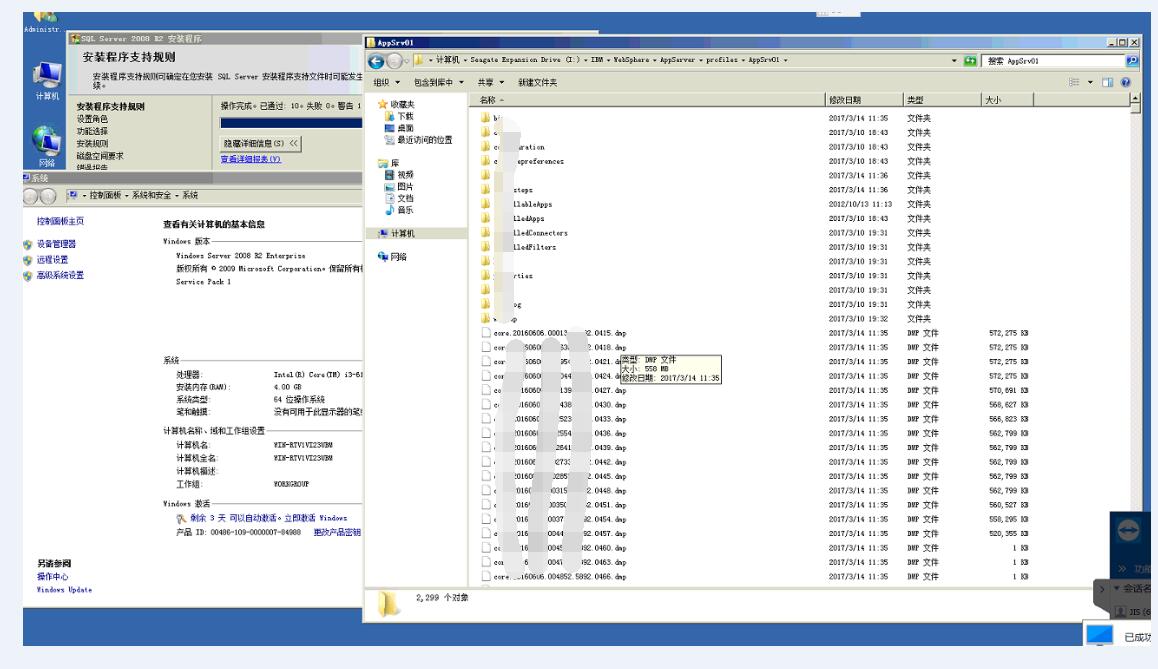Select 计算机 desktop icon
The height and width of the screenshot is (669, 1158).
point(47,81)
